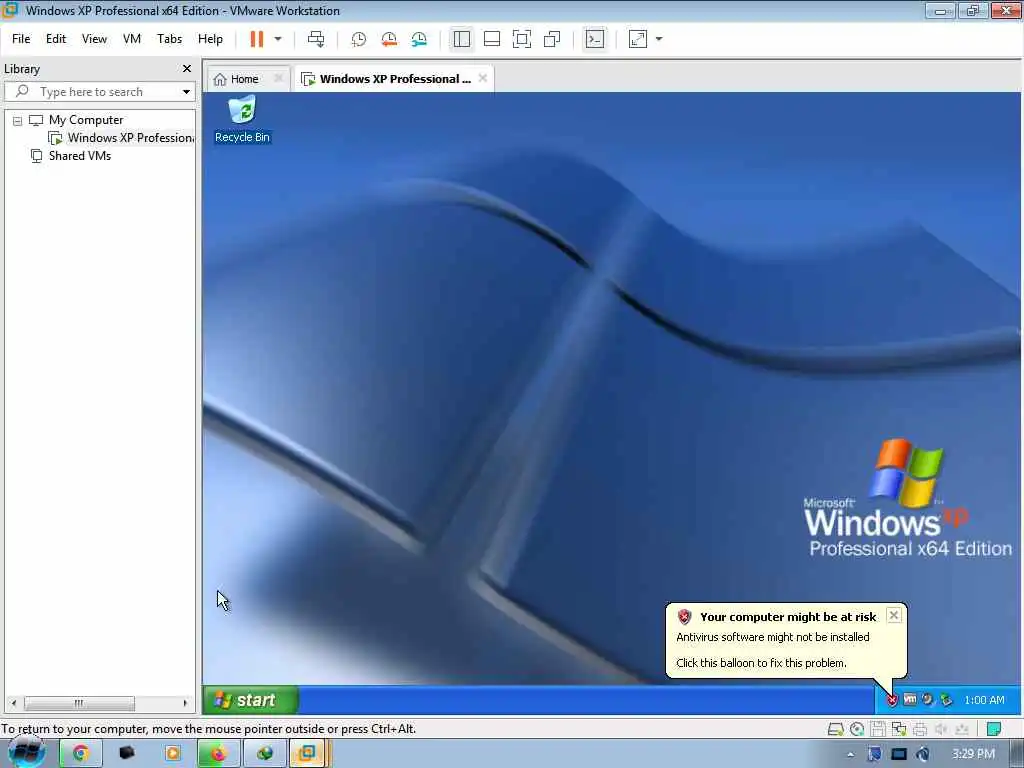Open the stretch guest dropdown arrow

coord(659,39)
